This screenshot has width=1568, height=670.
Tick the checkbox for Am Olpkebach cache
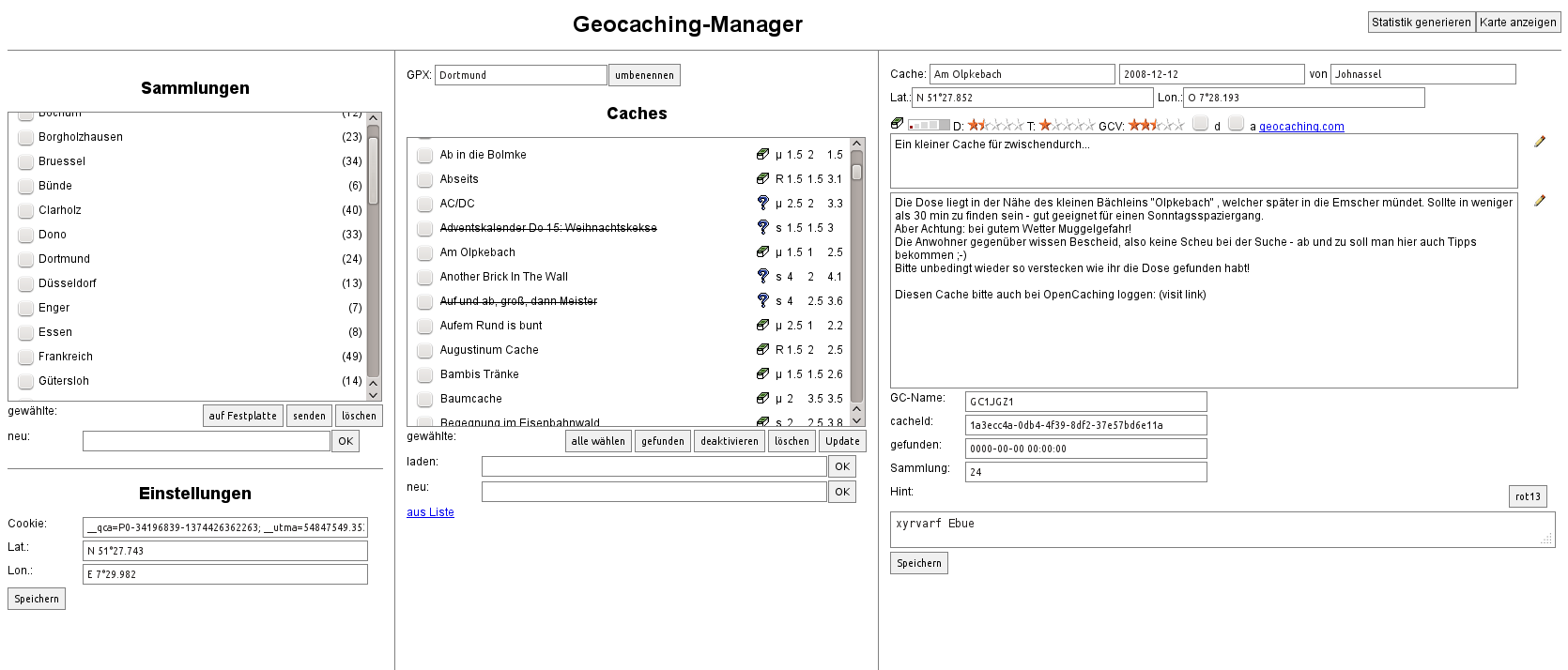click(x=425, y=252)
